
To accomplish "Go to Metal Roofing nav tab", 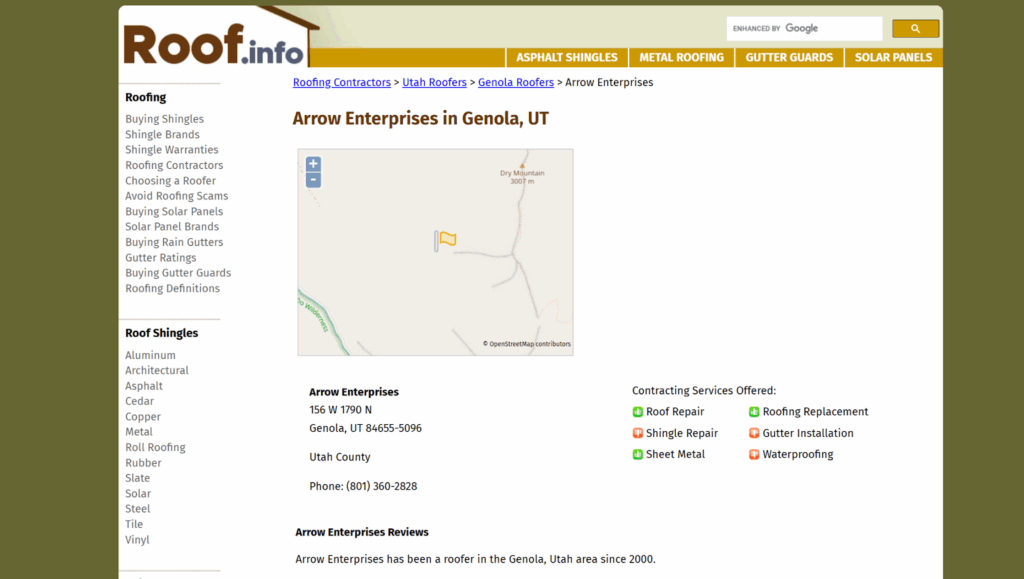I will click(x=681, y=58).
